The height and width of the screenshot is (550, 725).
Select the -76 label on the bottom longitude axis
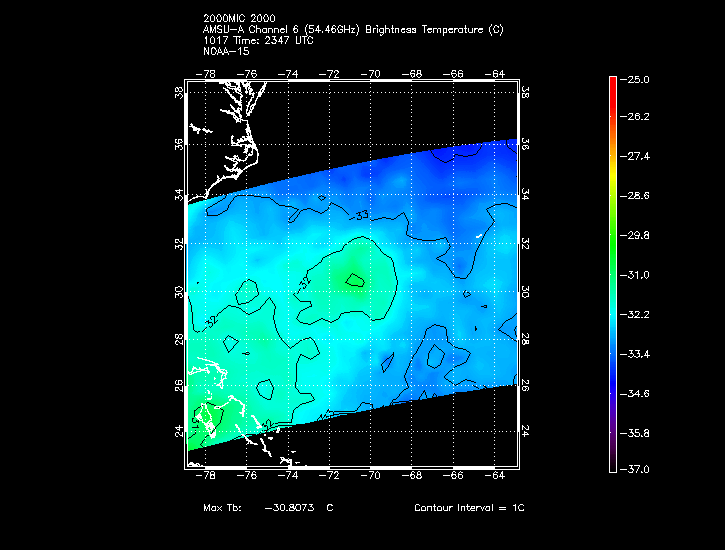point(246,476)
